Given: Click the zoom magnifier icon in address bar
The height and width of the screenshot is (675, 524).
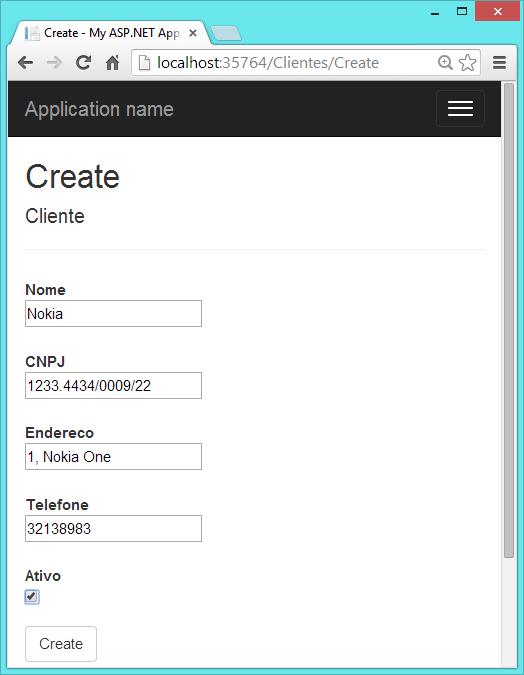Looking at the screenshot, I should point(445,63).
